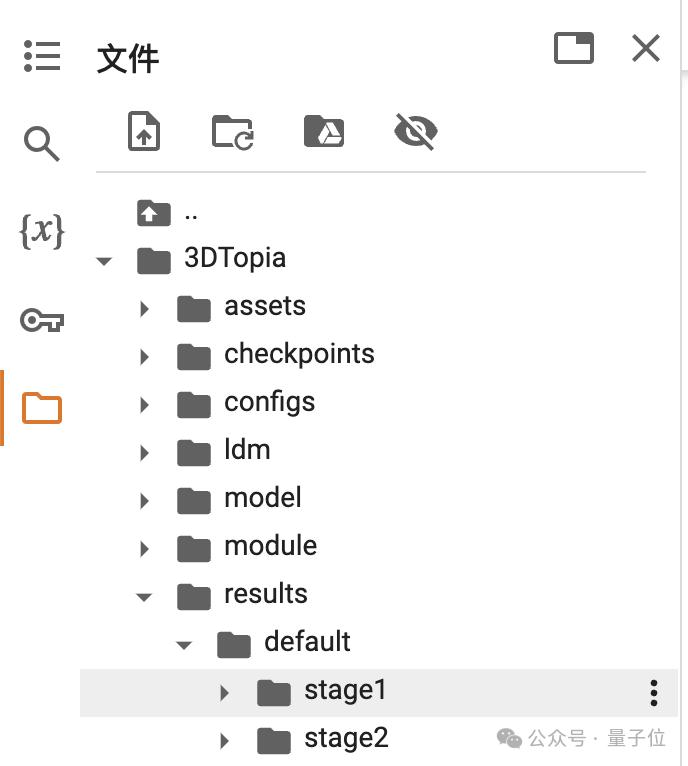The image size is (688, 766).
Task: Open files panel in new tab
Action: [x=574, y=48]
